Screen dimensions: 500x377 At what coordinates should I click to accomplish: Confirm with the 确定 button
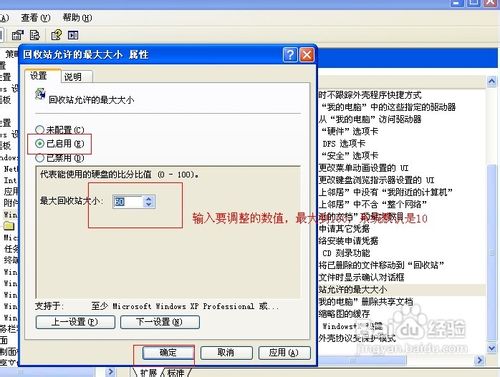[x=168, y=353]
